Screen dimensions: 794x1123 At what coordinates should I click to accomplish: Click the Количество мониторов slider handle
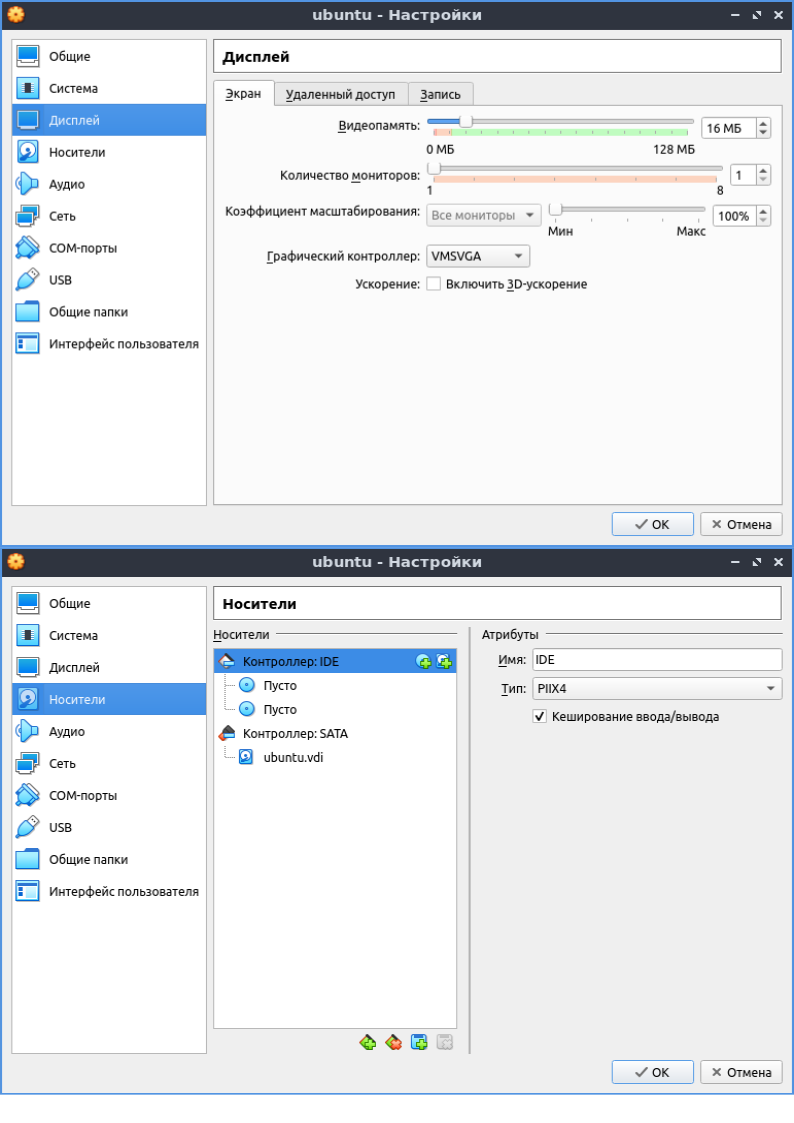tap(434, 168)
